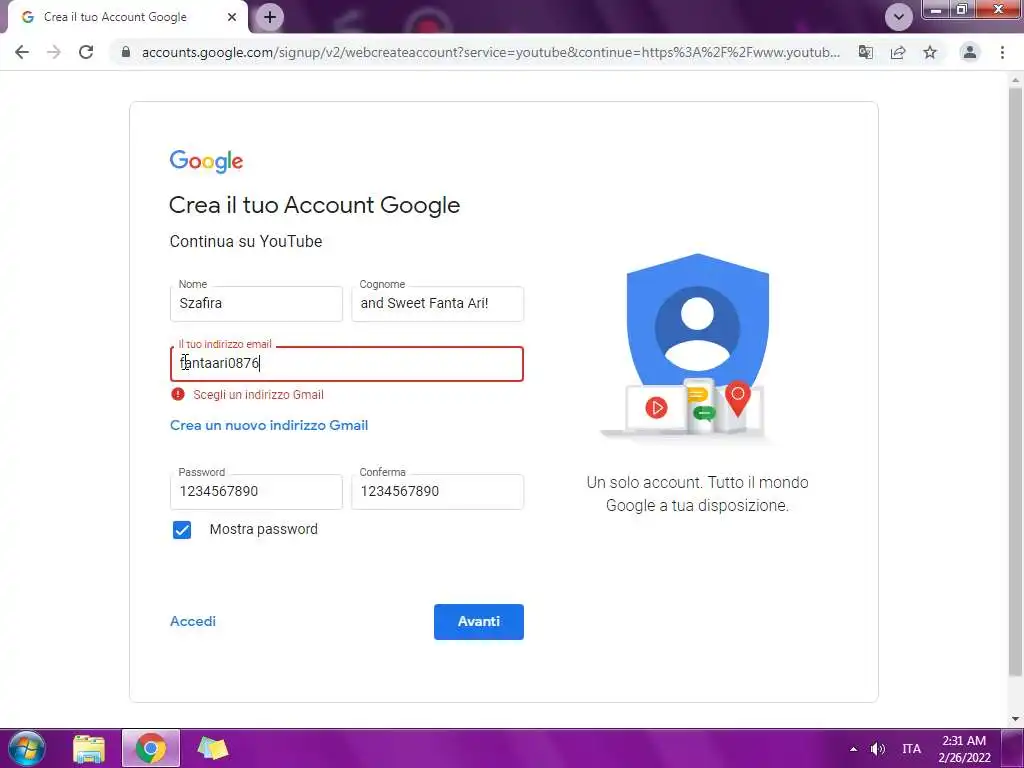The image size is (1024, 768).
Task: Open the tab search dropdown
Action: pos(899,17)
